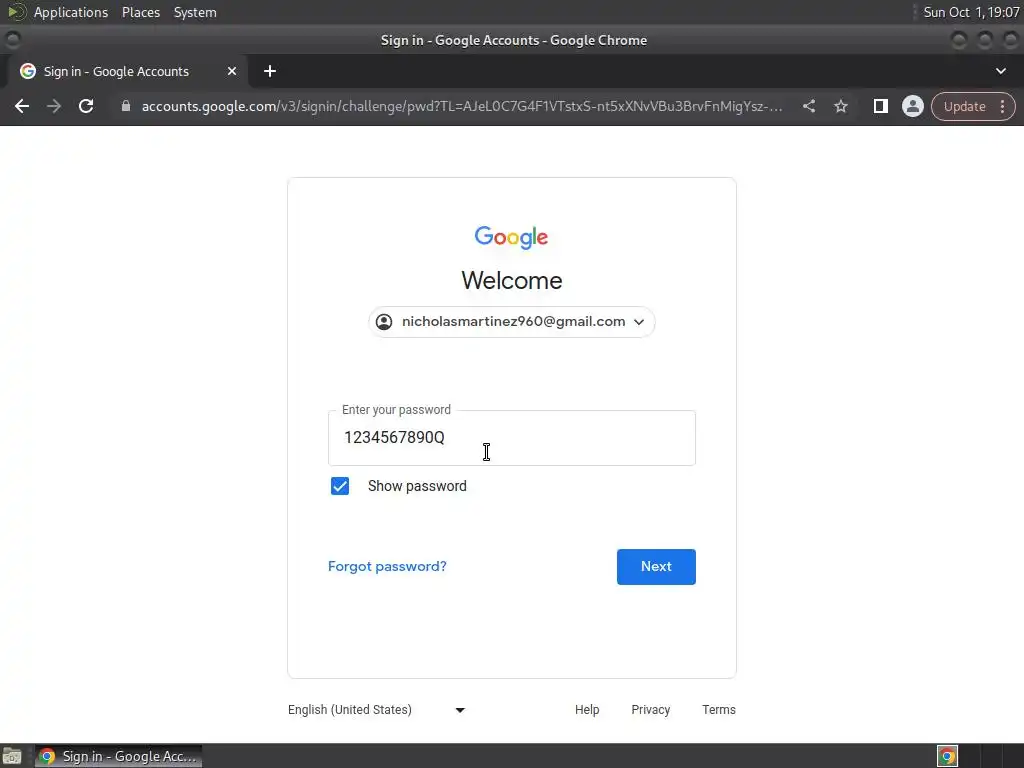The image size is (1024, 768).
Task: Reload the sign-in page
Action: [86, 106]
